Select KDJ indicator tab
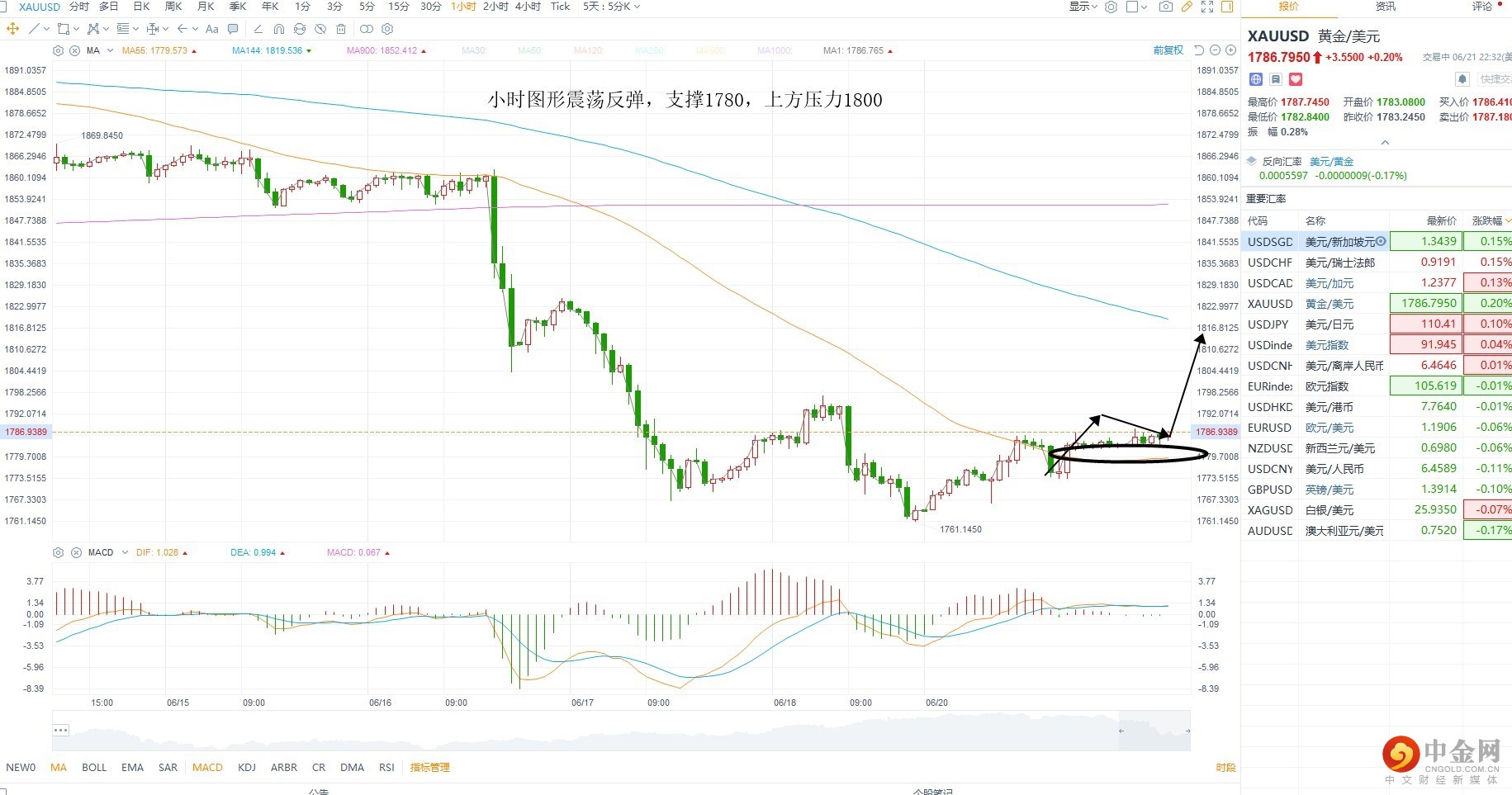This screenshot has width=1512, height=795. pos(246,767)
